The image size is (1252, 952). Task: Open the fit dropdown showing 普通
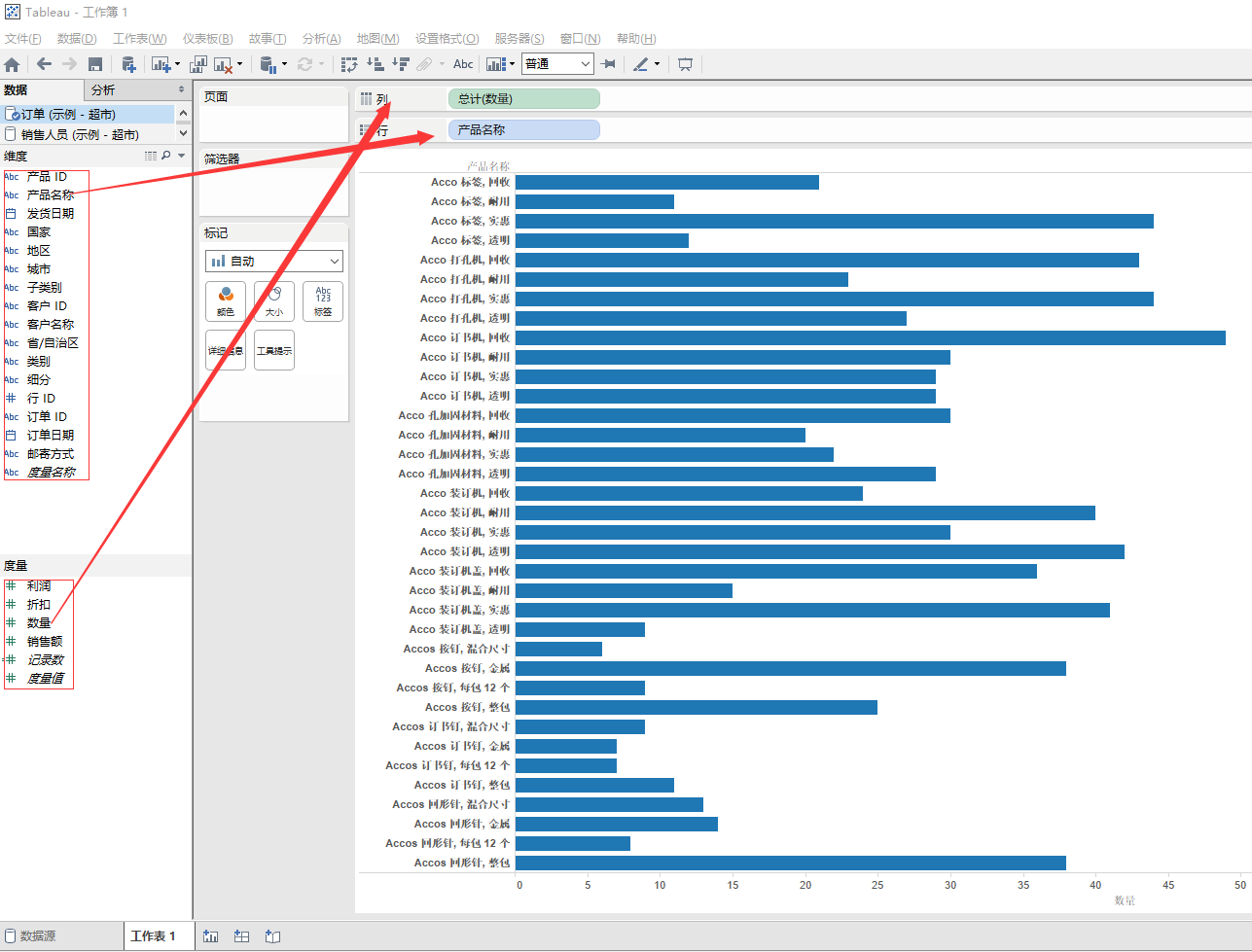pos(557,64)
